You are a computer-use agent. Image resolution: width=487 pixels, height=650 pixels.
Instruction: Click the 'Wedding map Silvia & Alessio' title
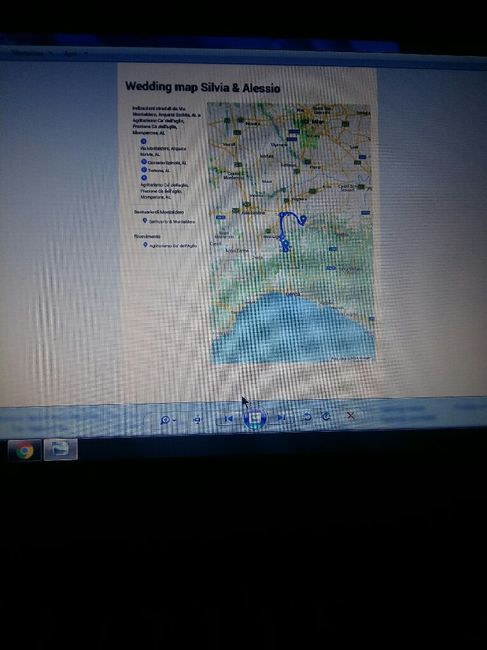click(203, 87)
